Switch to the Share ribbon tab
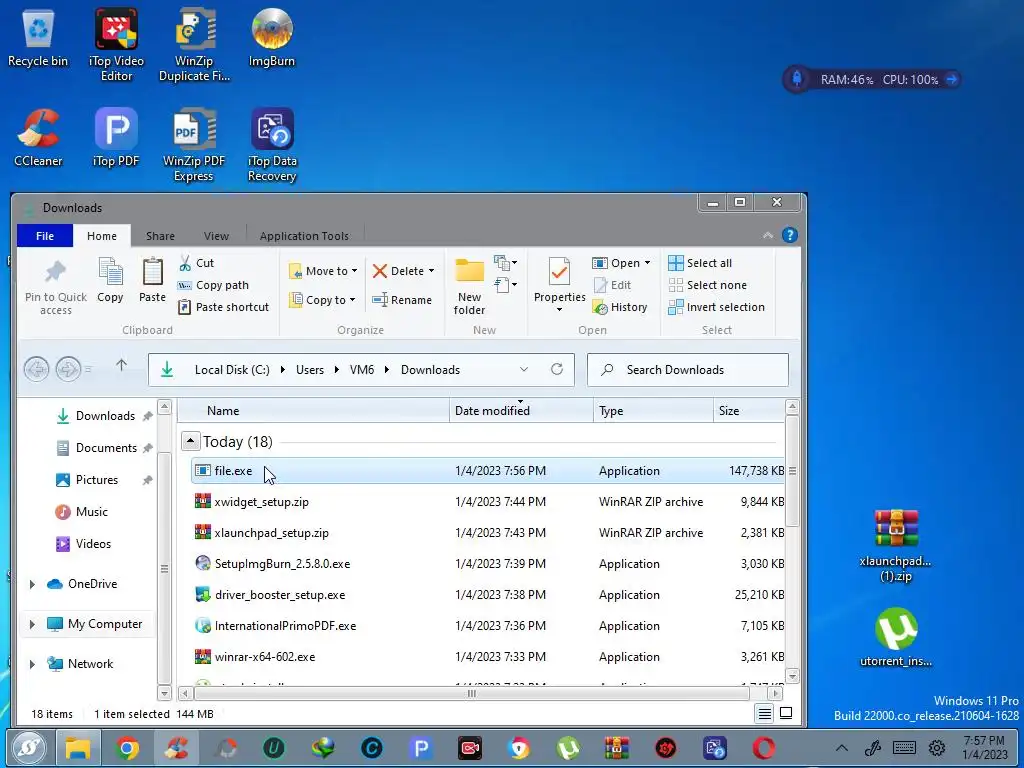This screenshot has width=1024, height=768. [x=160, y=236]
